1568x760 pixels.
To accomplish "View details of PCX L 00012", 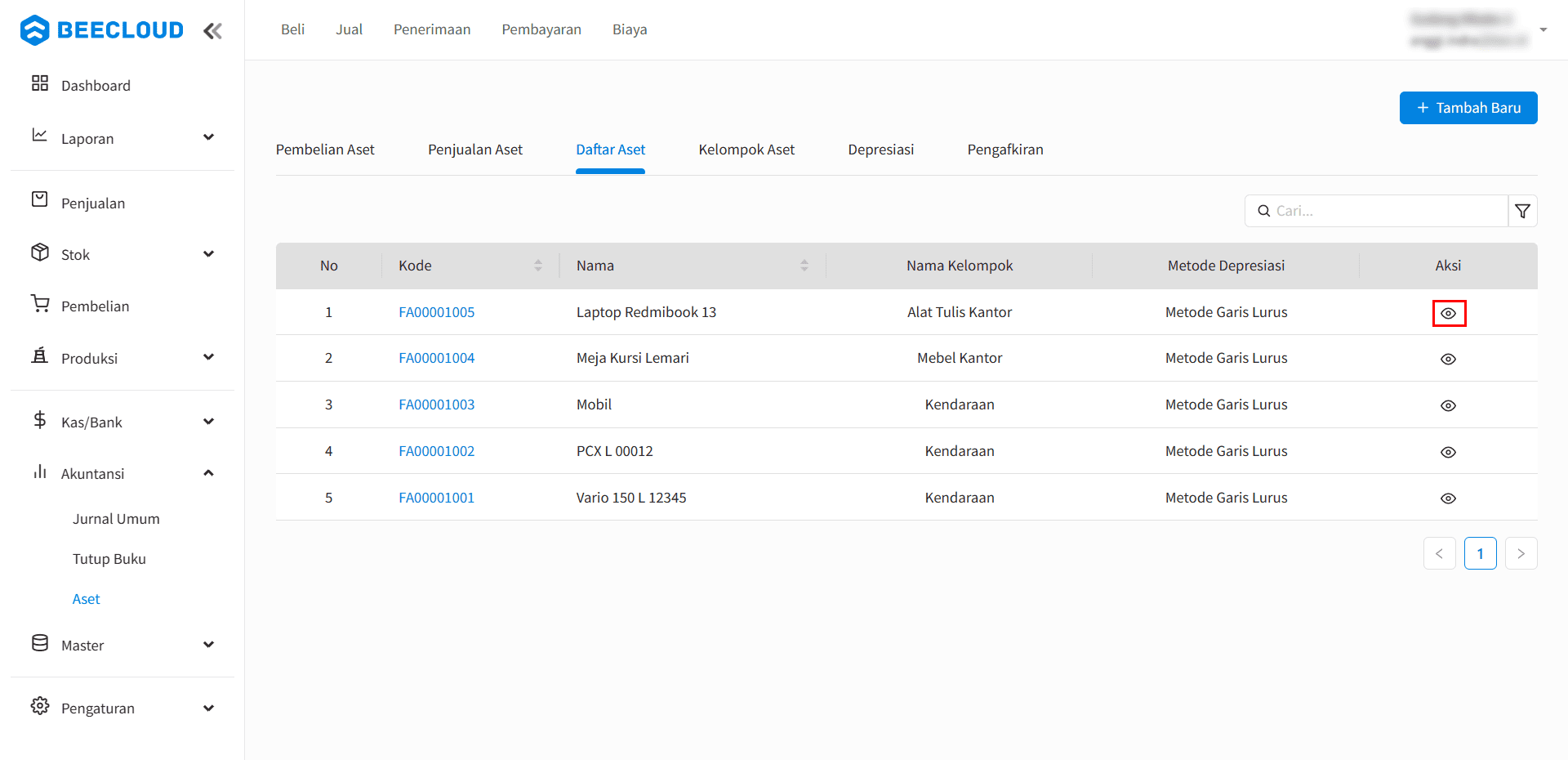I will tap(1449, 453).
